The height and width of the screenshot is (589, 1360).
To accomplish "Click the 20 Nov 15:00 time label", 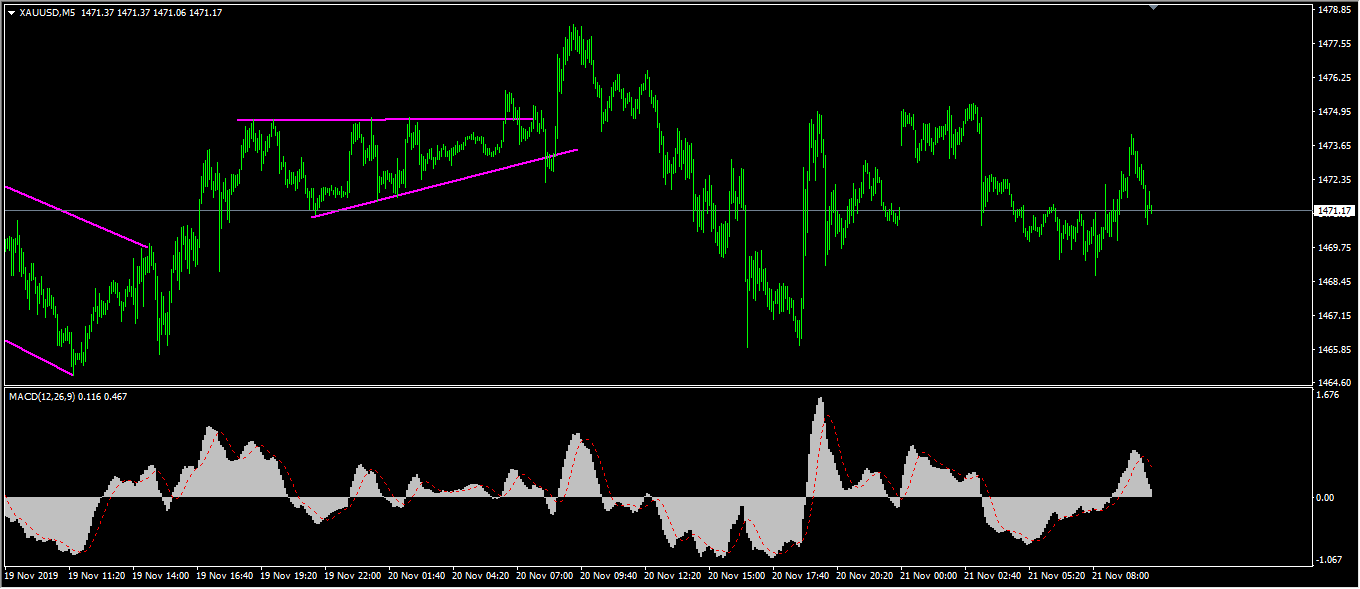I will pyautogui.click(x=737, y=576).
